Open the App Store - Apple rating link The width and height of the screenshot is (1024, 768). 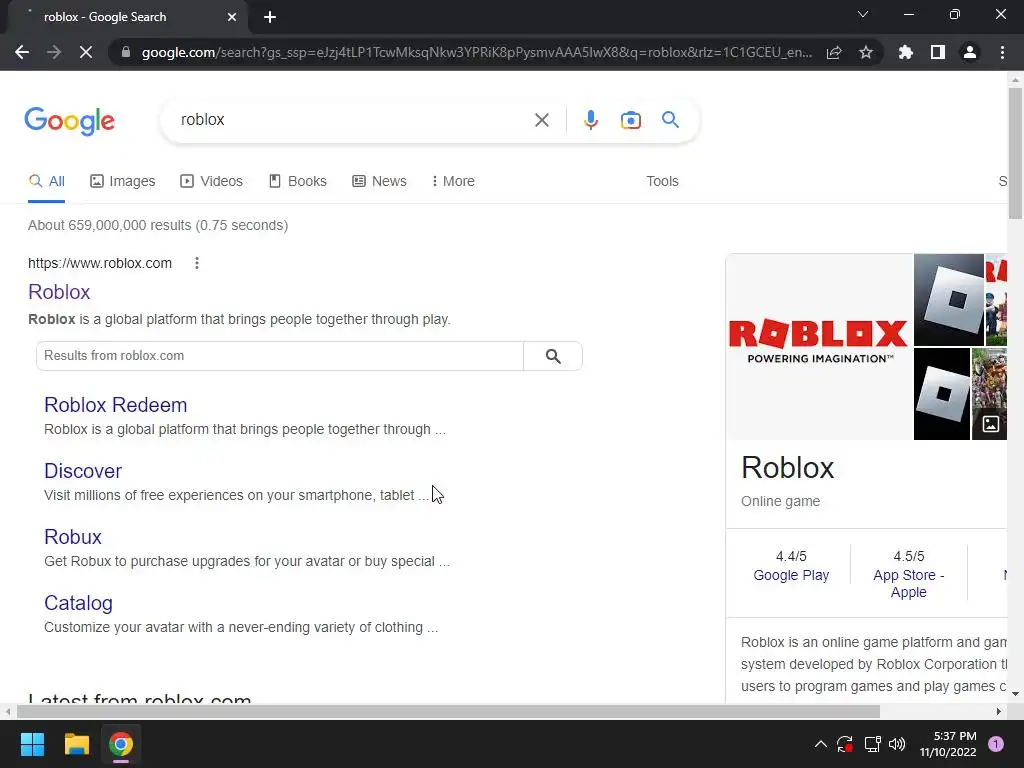point(908,584)
